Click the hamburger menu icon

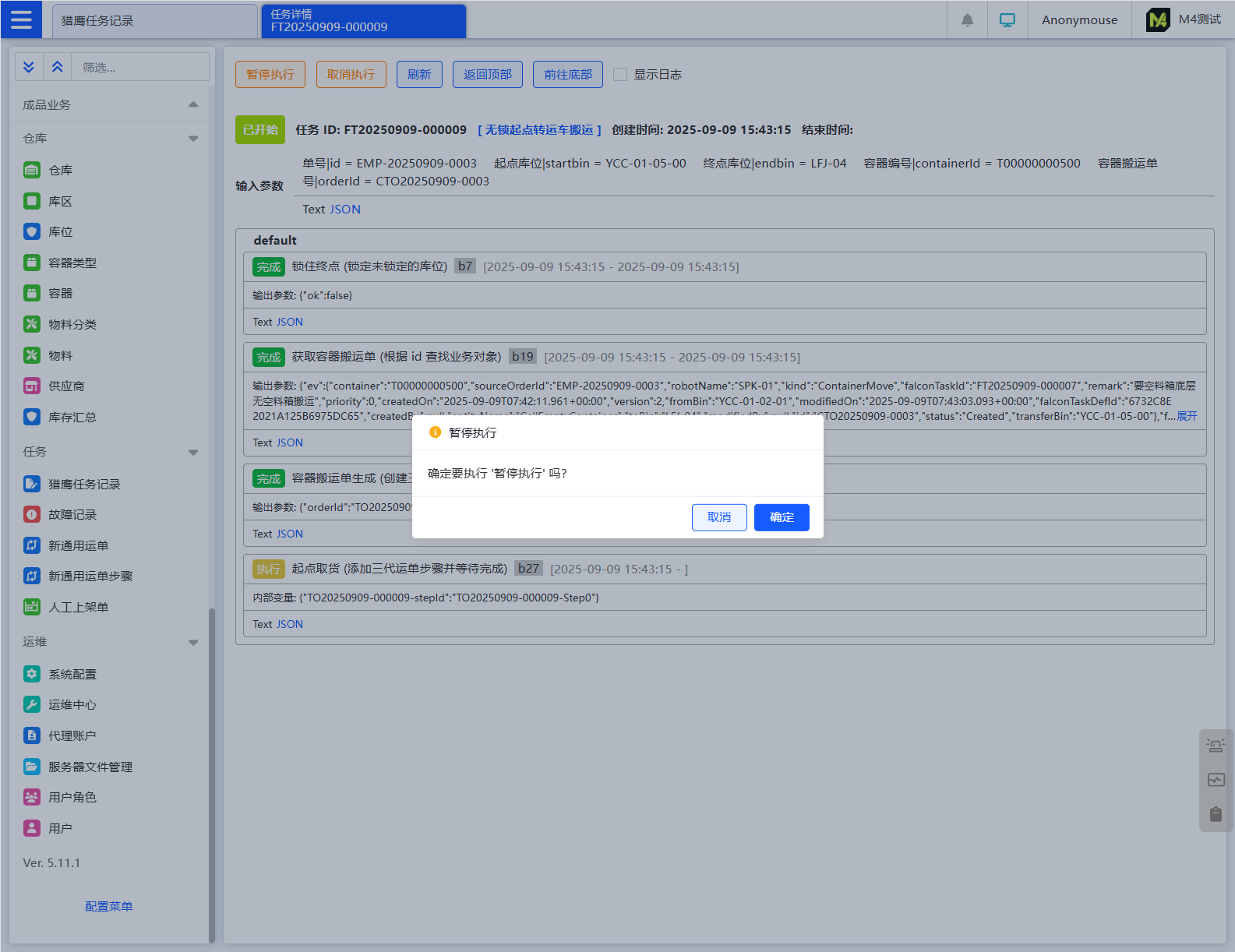coord(21,19)
